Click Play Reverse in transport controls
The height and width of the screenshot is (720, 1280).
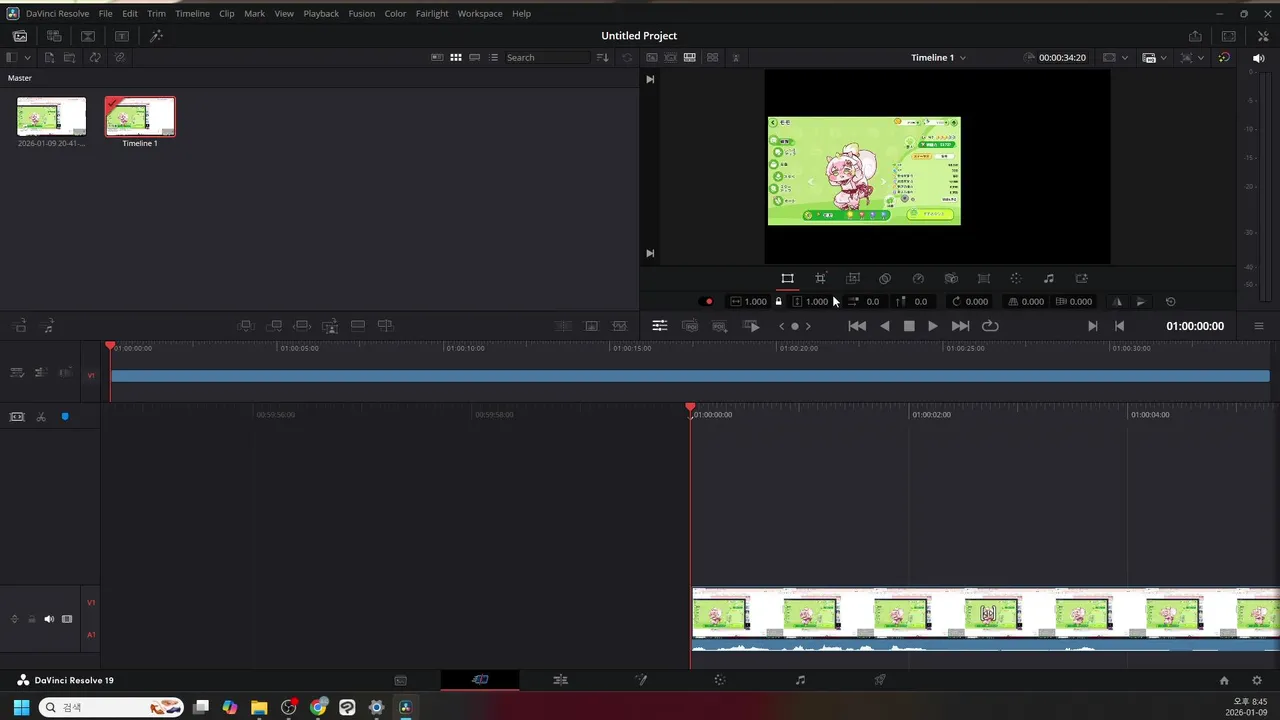tap(884, 326)
